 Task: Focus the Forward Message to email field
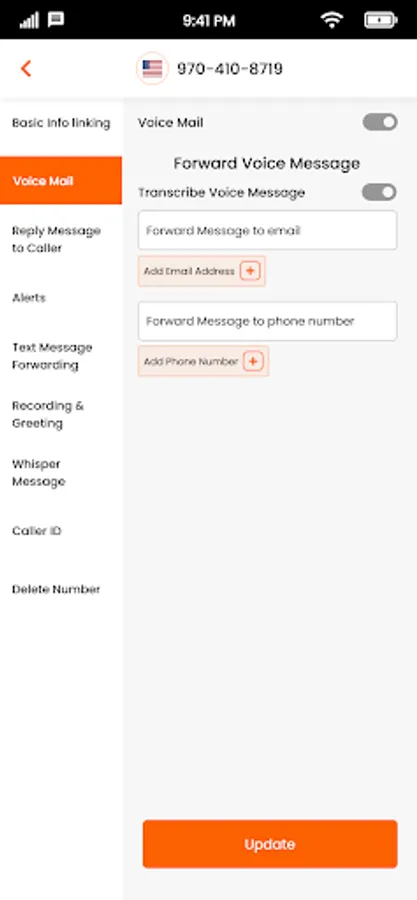[267, 230]
